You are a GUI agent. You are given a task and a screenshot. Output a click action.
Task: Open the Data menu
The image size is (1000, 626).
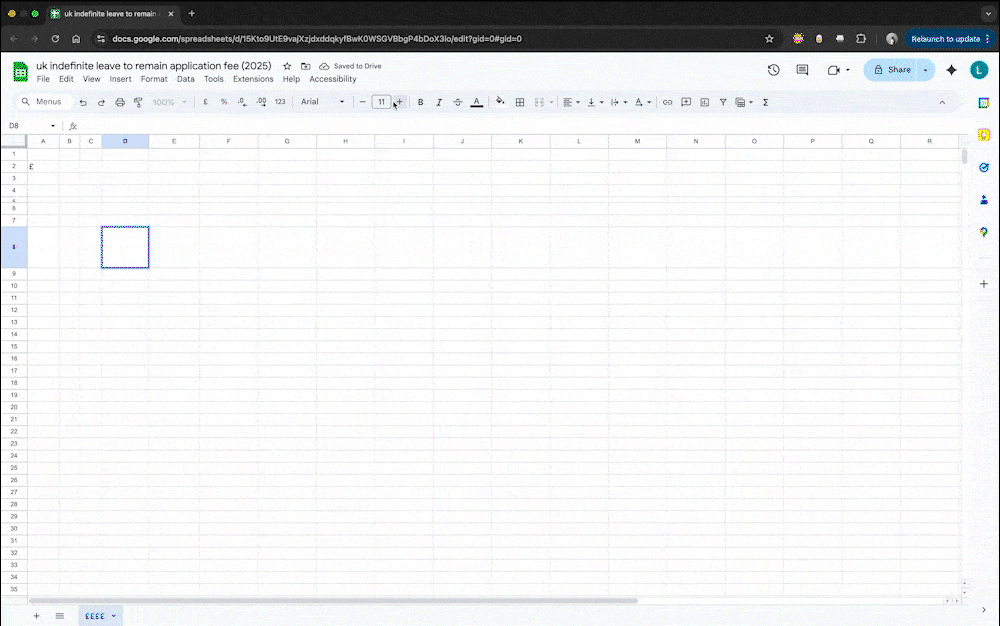pyautogui.click(x=186, y=79)
